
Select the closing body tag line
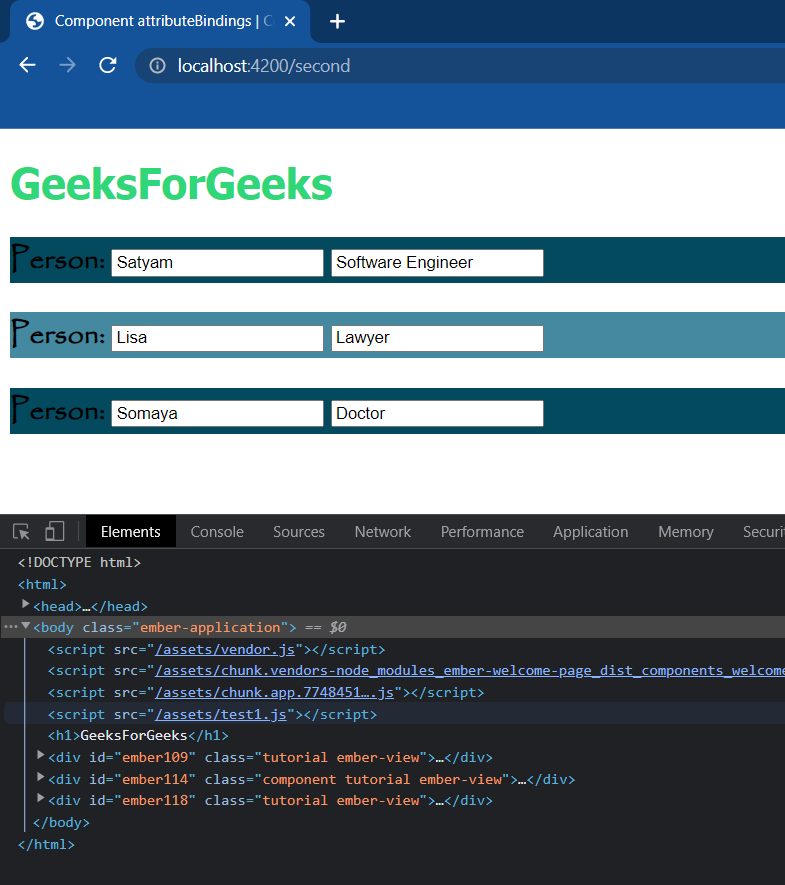point(61,823)
